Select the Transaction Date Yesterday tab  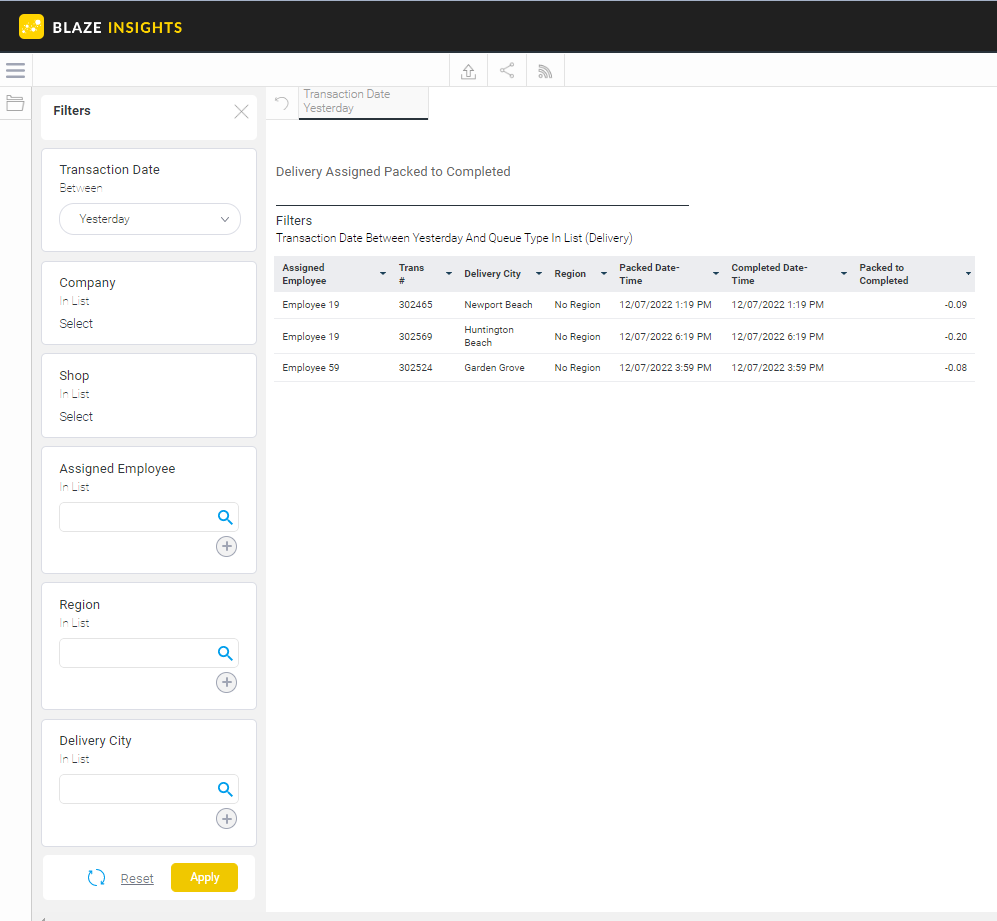(363, 102)
